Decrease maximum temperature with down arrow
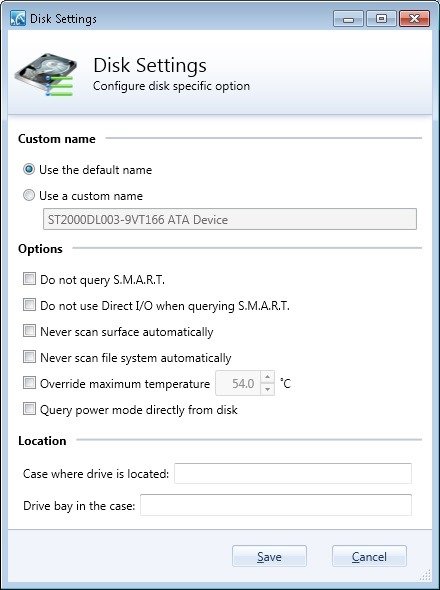 pos(267,389)
